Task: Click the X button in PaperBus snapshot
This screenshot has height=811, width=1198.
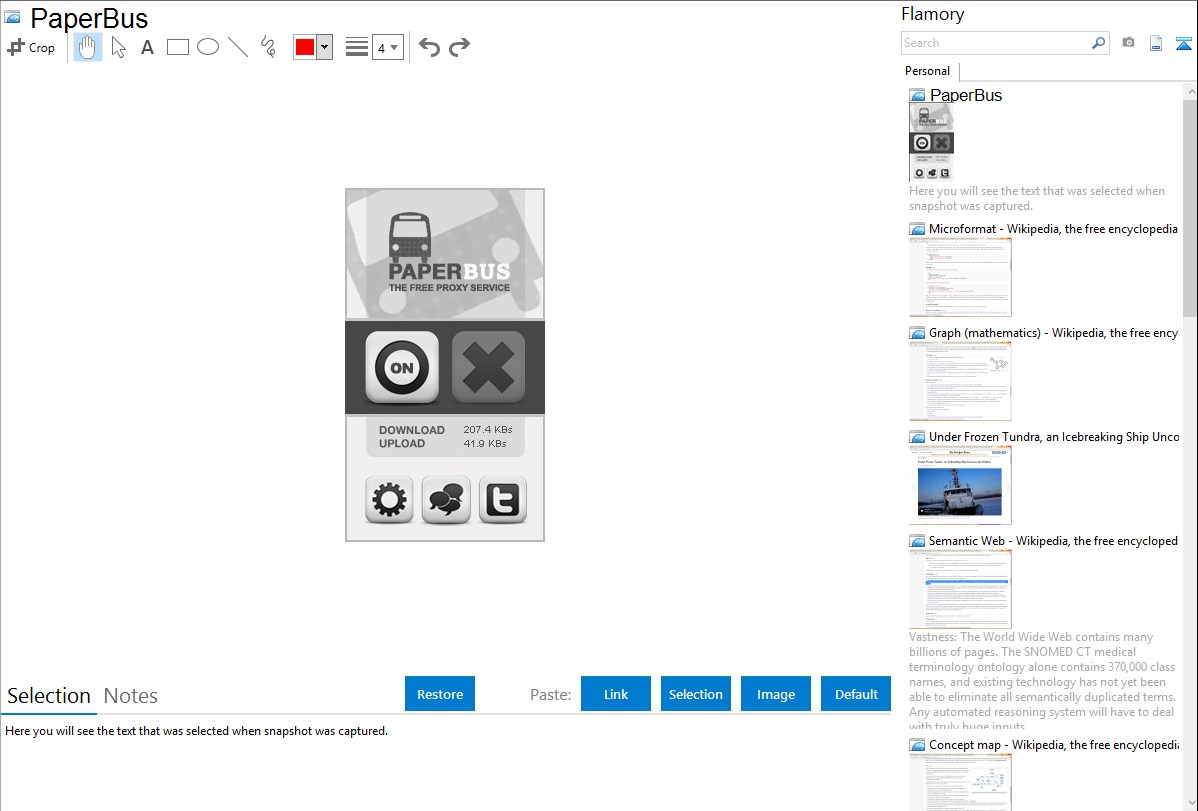Action: (x=488, y=368)
